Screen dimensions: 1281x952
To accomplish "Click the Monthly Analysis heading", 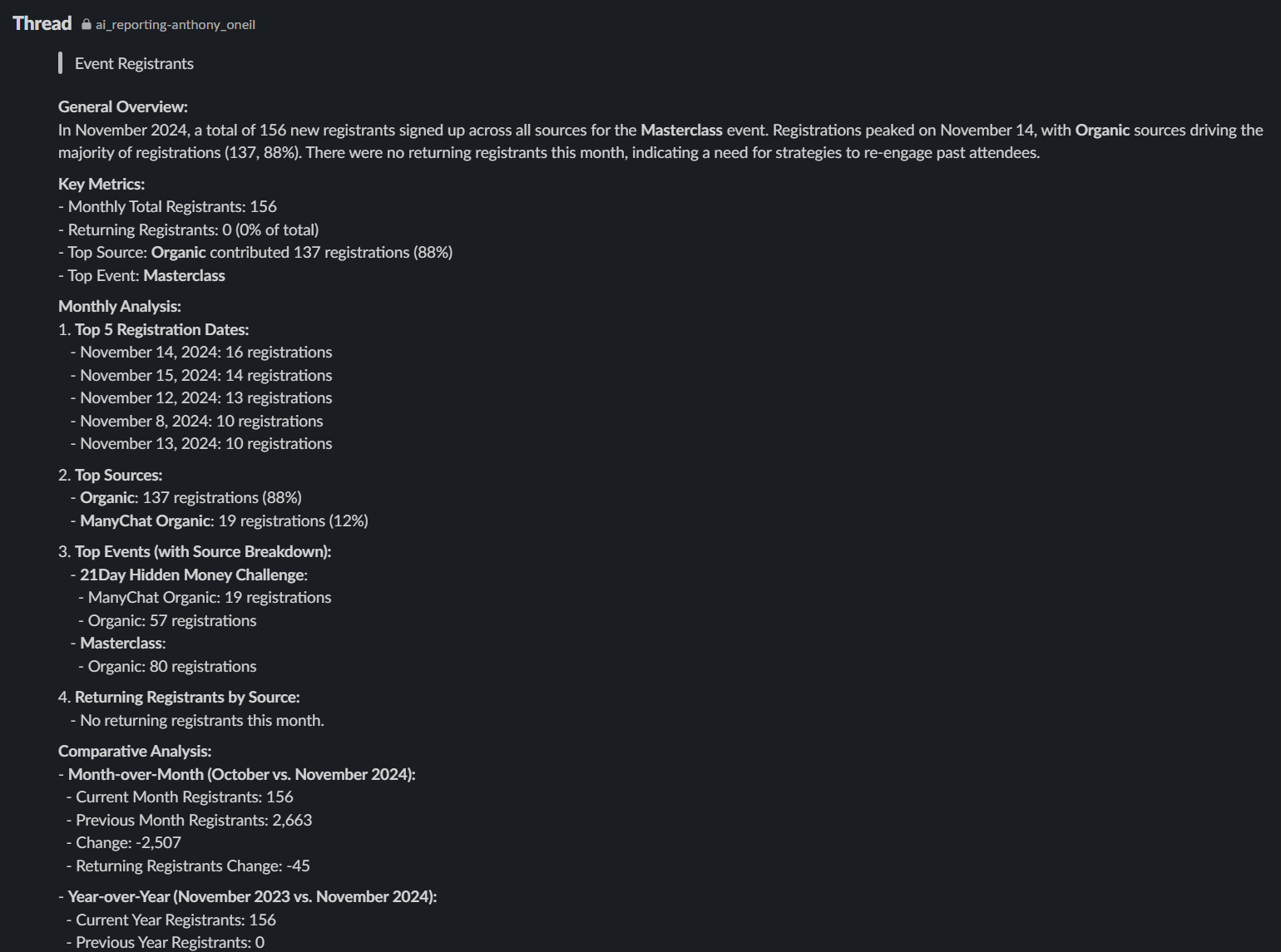I will 120,307.
